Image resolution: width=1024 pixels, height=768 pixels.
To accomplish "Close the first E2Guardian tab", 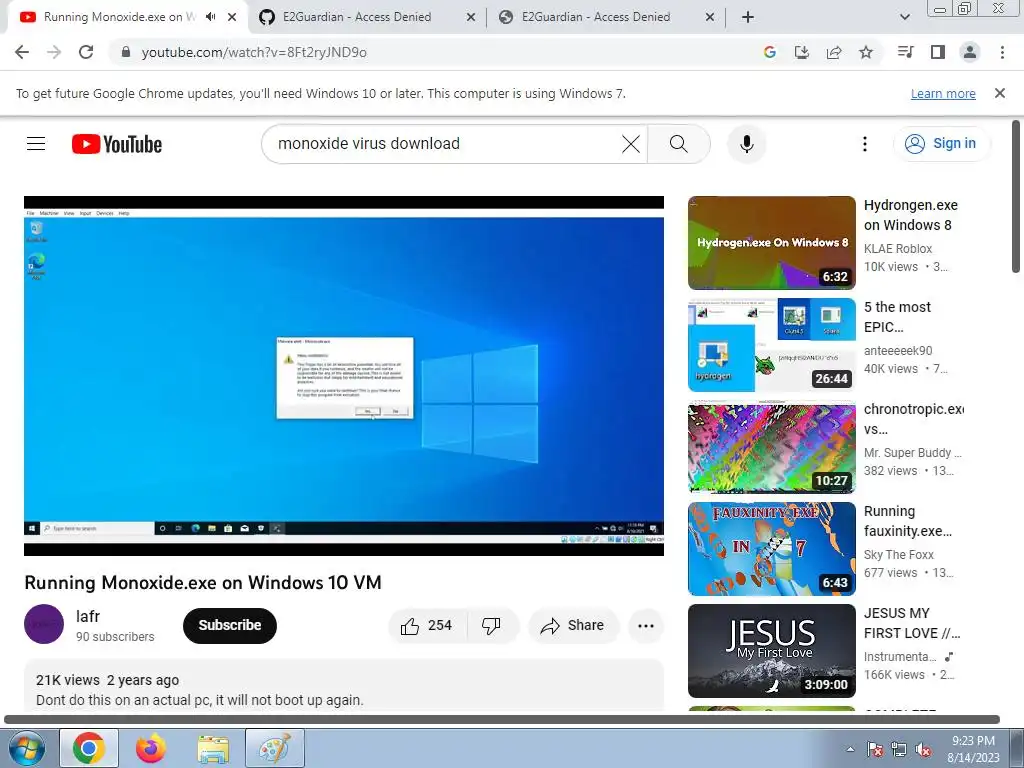I will pyautogui.click(x=471, y=18).
